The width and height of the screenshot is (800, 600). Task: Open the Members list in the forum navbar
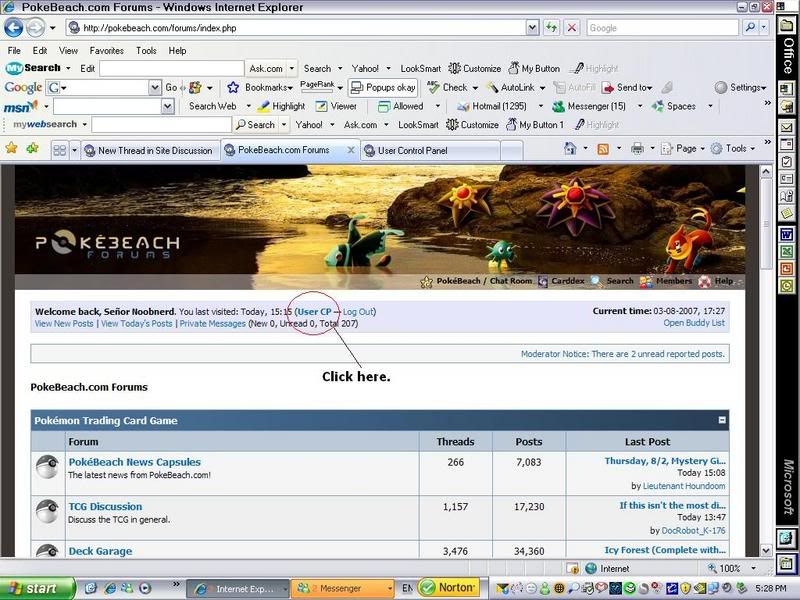pos(666,281)
